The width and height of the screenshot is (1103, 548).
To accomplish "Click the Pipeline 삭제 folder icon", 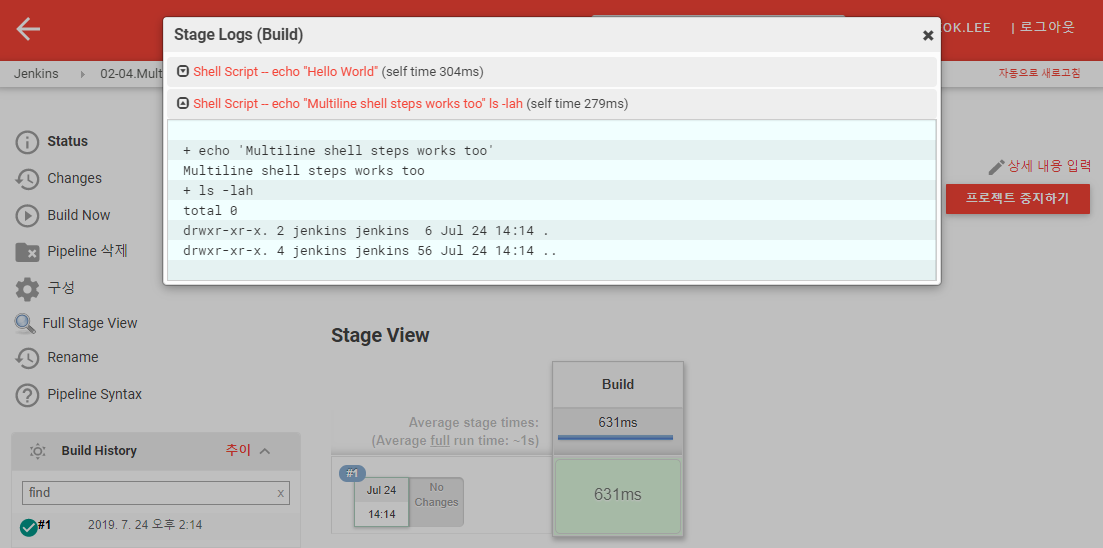I will point(28,252).
